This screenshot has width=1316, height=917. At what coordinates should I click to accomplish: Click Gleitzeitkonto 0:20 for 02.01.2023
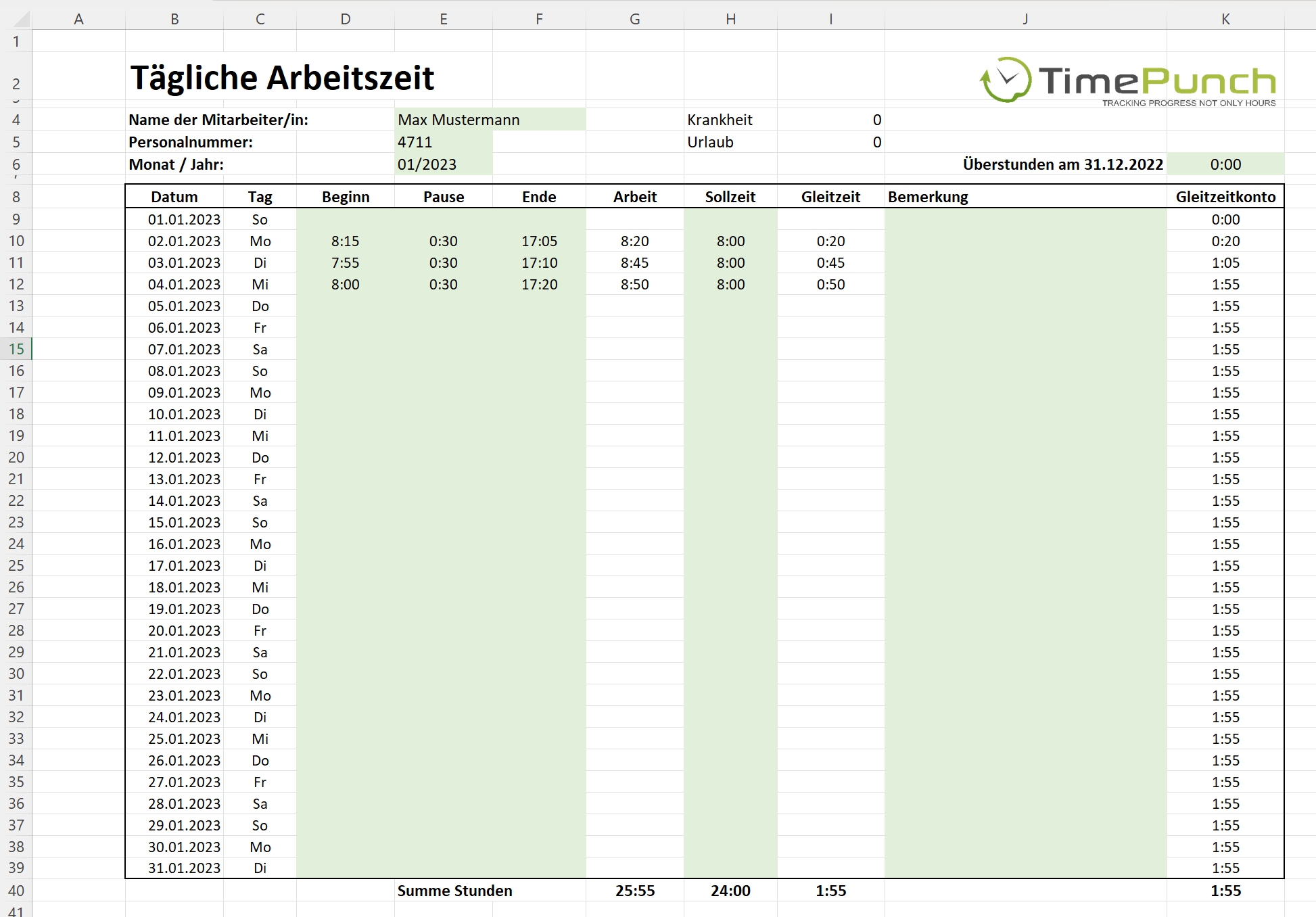[1225, 241]
